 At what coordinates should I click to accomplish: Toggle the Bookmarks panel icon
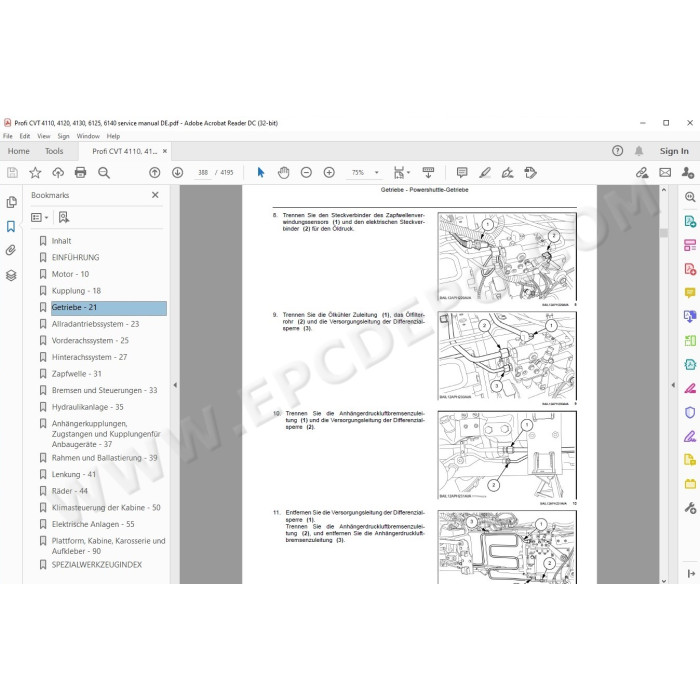click(11, 226)
